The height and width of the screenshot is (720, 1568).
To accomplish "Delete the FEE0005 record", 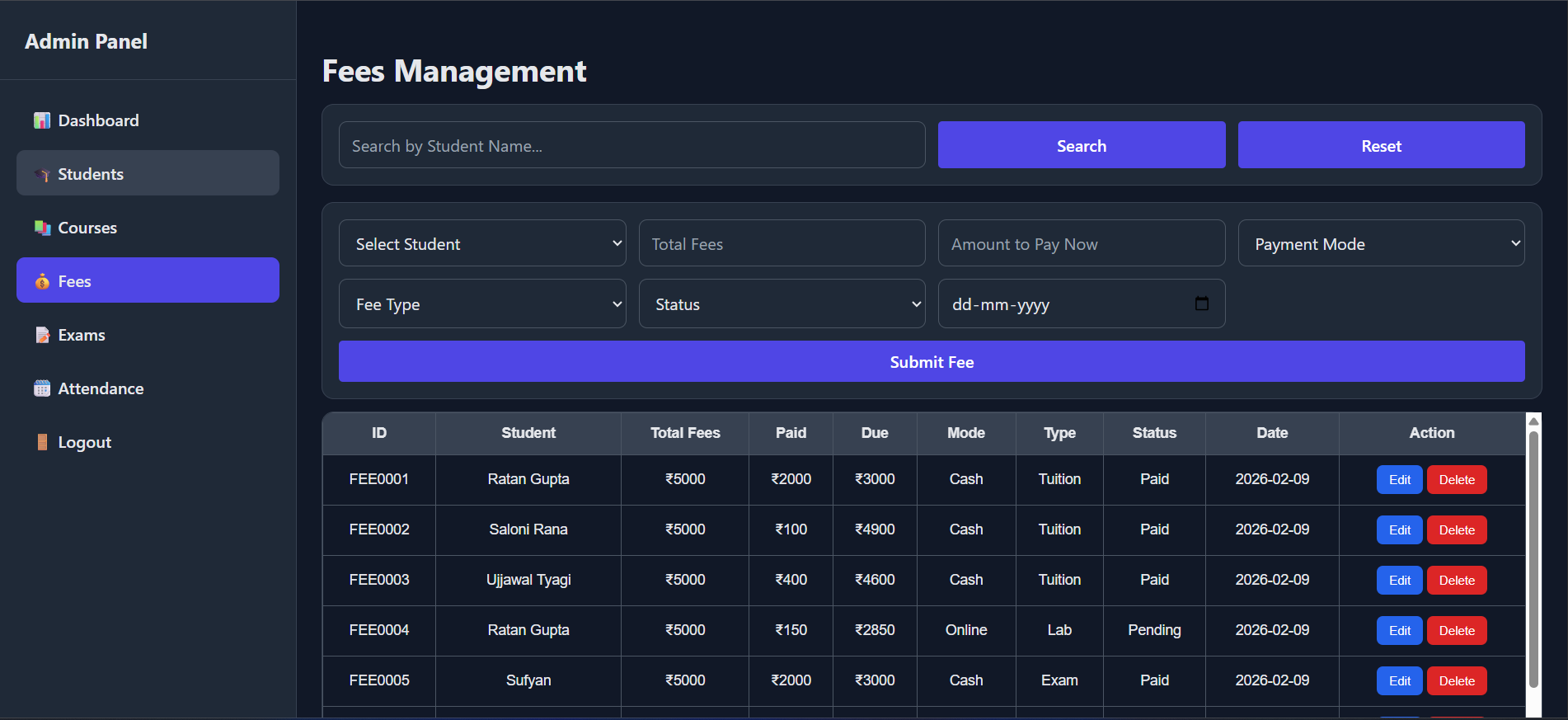I will coord(1457,681).
